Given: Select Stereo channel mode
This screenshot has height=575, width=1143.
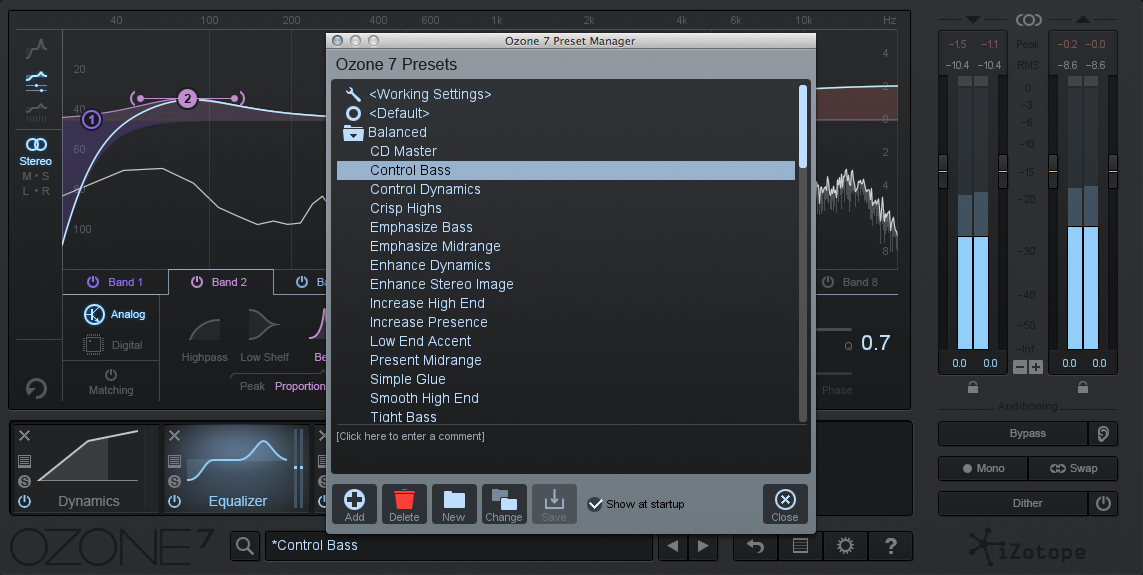Looking at the screenshot, I should [36, 152].
